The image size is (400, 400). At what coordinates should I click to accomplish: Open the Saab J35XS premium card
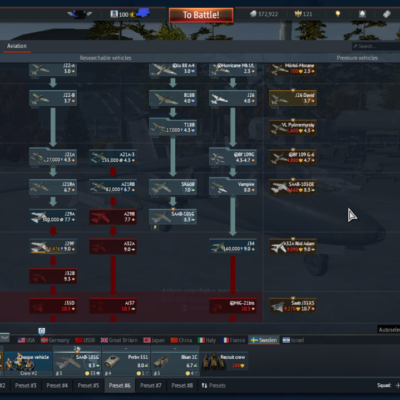(x=293, y=306)
